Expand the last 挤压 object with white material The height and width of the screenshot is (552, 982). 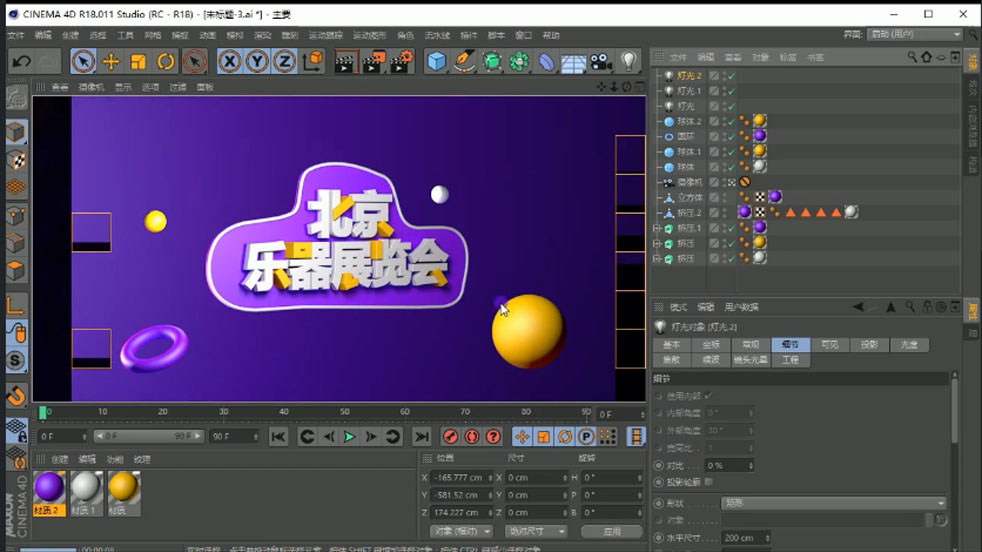(657, 258)
